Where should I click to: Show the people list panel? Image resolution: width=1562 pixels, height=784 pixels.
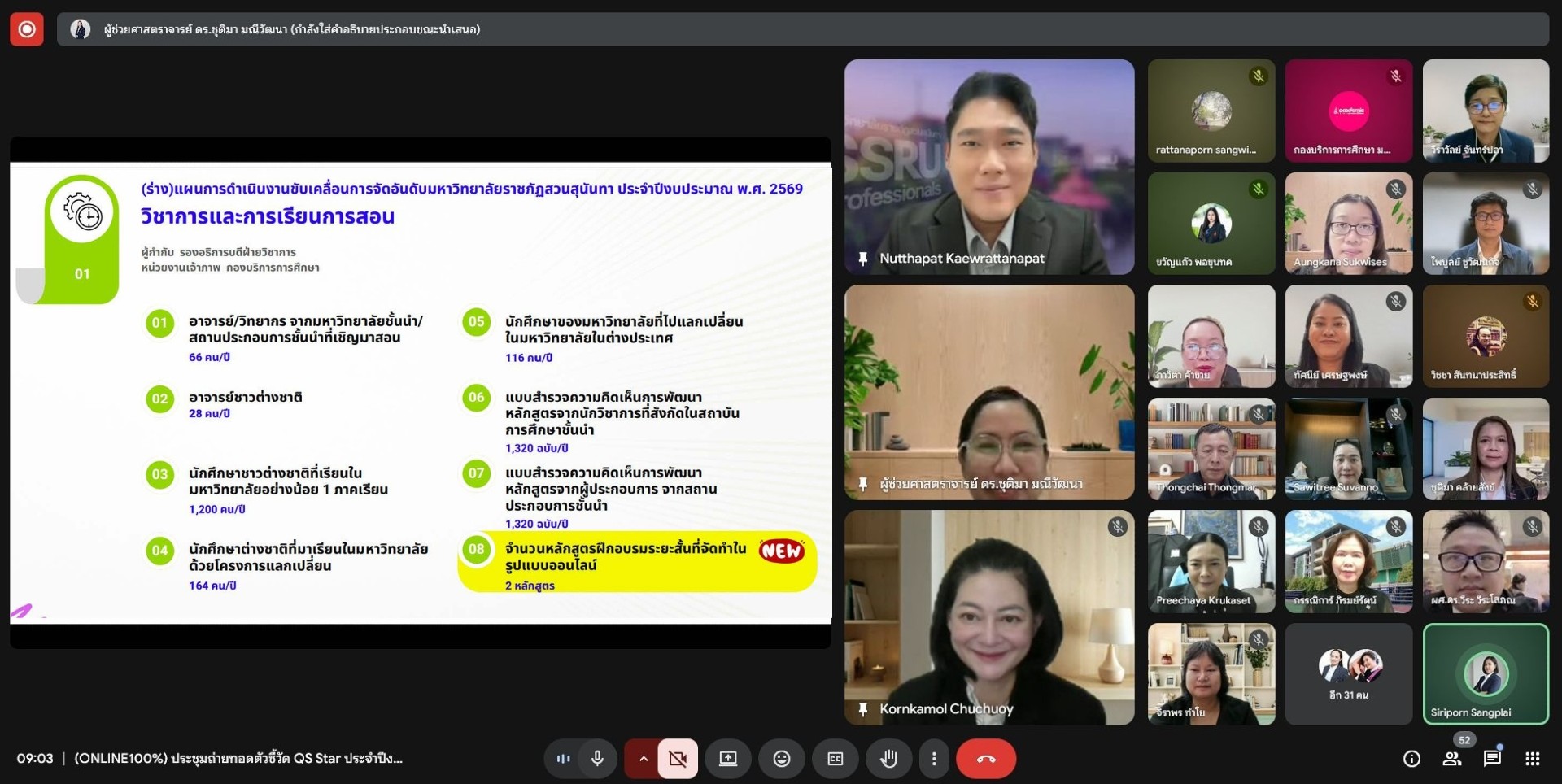(1451, 759)
